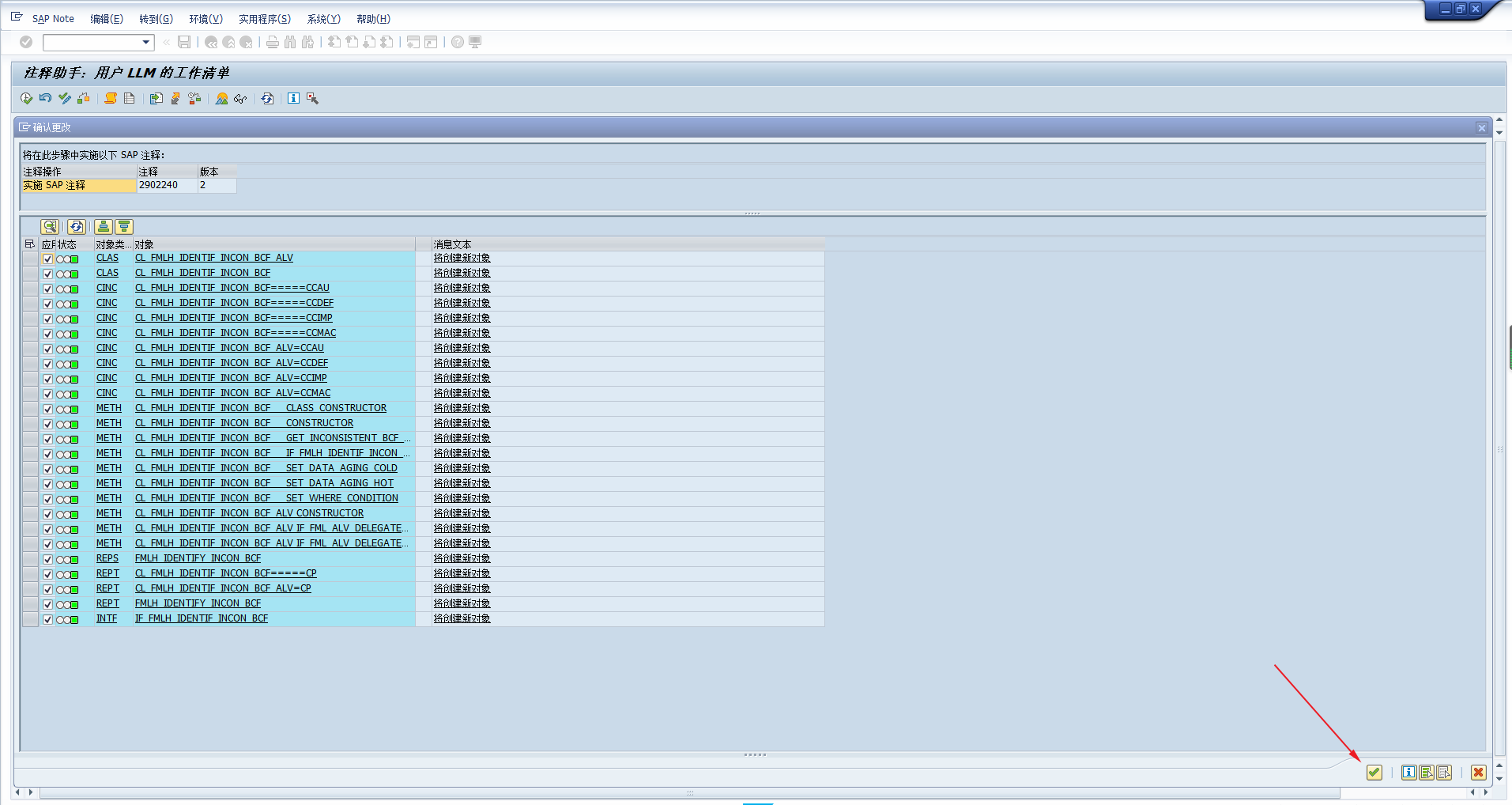Click the expand all nodes table icon
This screenshot has width=1512, height=805.
tap(104, 227)
